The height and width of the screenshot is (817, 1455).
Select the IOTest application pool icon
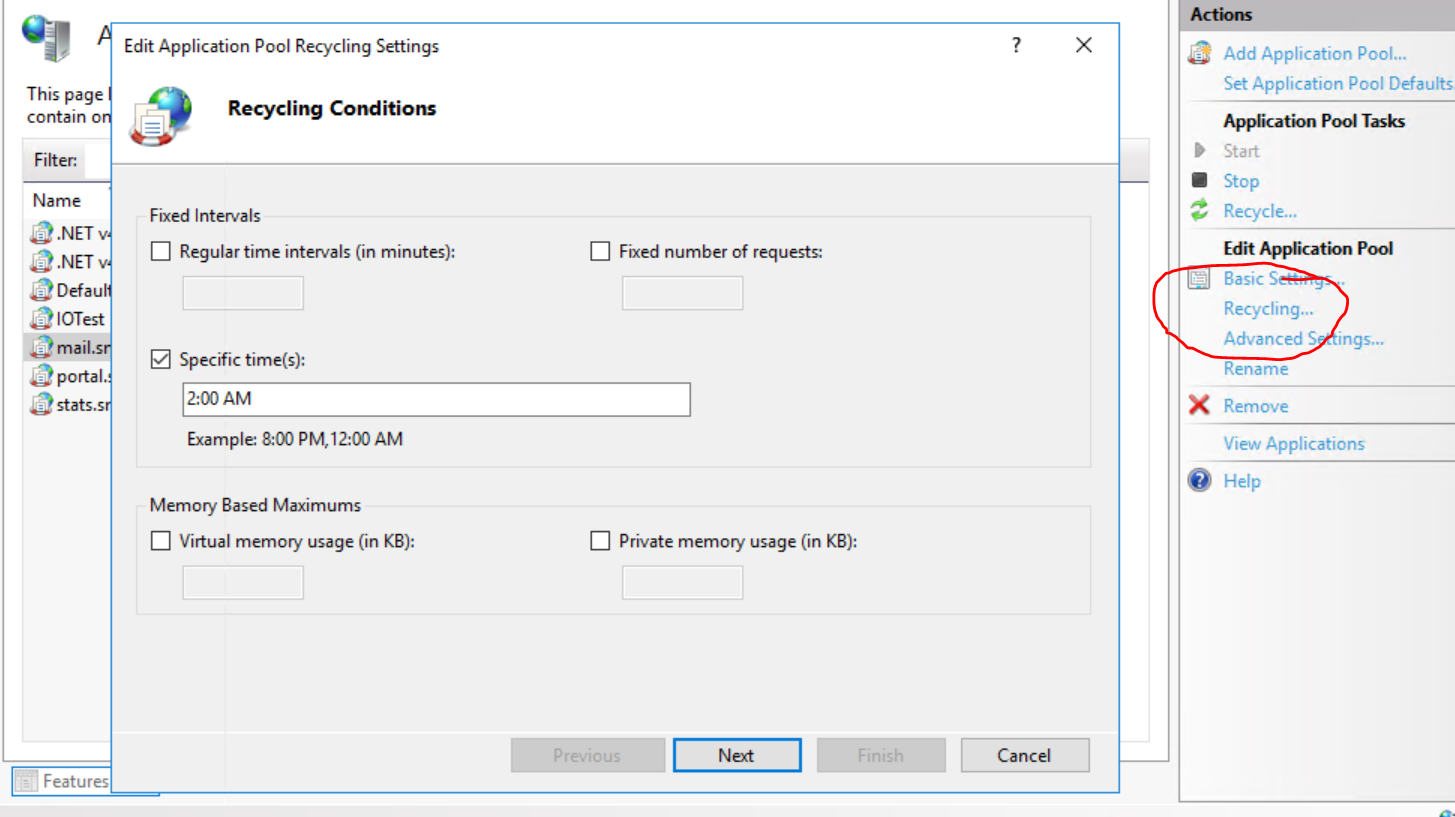tap(41, 319)
